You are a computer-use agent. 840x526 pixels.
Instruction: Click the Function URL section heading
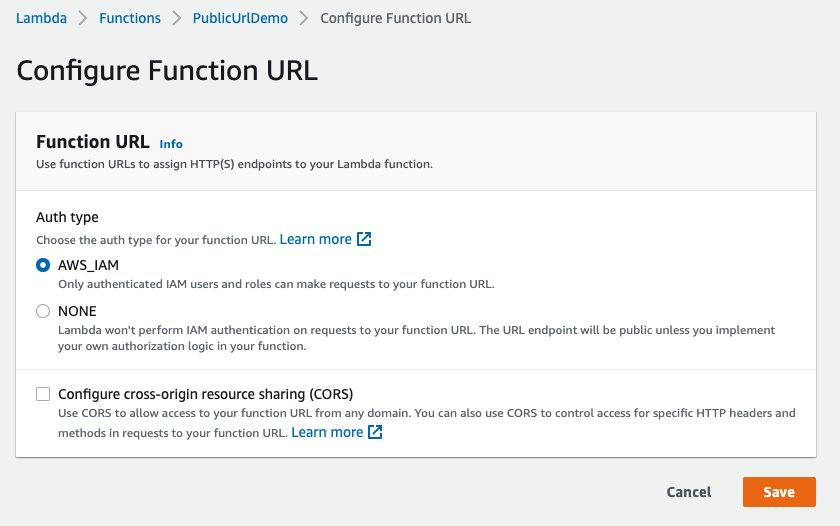93,142
